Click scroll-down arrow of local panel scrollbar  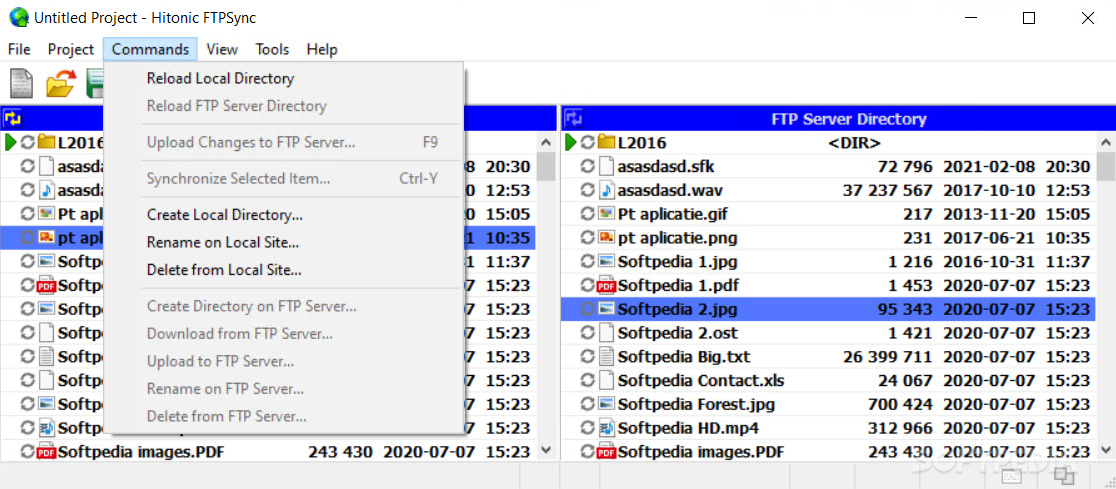click(x=546, y=450)
